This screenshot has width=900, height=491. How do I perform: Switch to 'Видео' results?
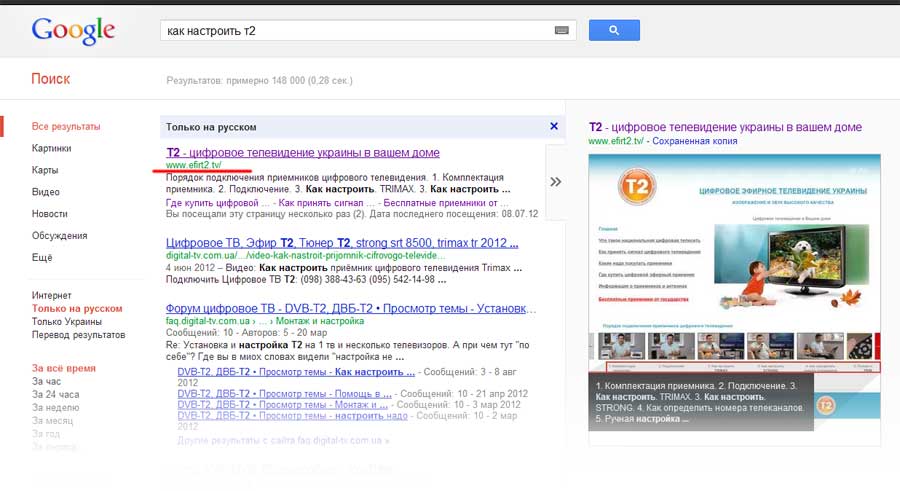click(x=46, y=192)
